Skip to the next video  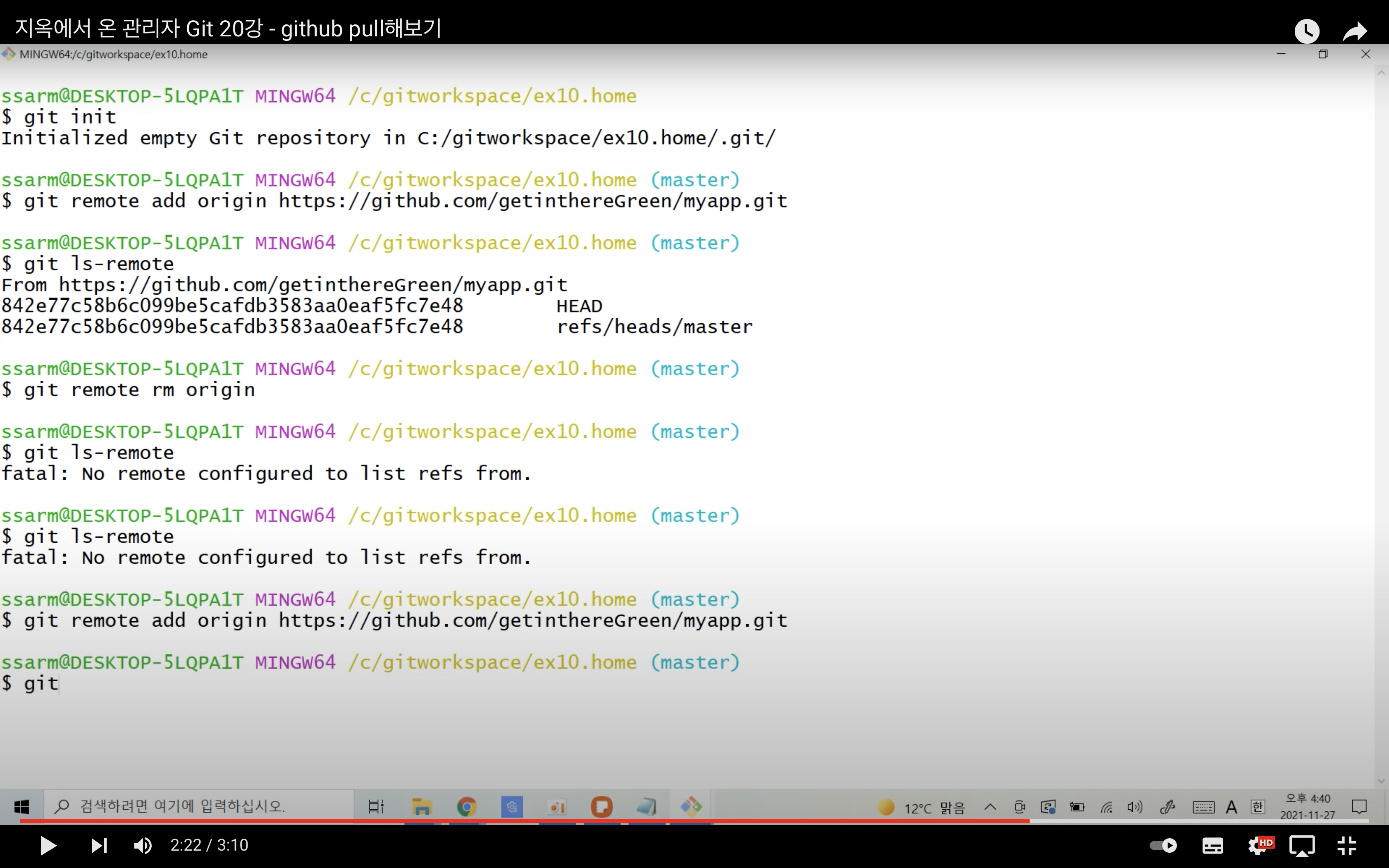point(99,845)
